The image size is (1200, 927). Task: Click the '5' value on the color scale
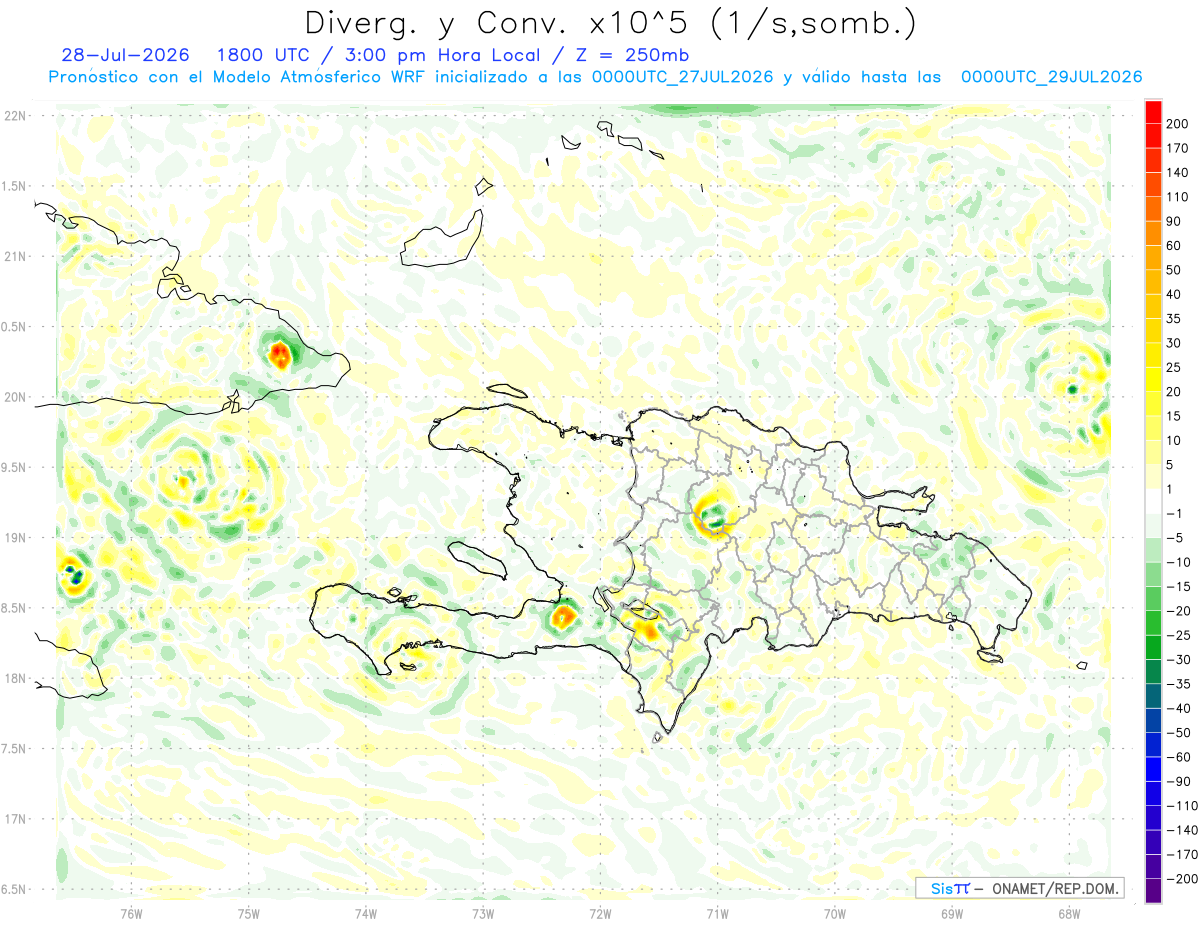(x=1170, y=465)
